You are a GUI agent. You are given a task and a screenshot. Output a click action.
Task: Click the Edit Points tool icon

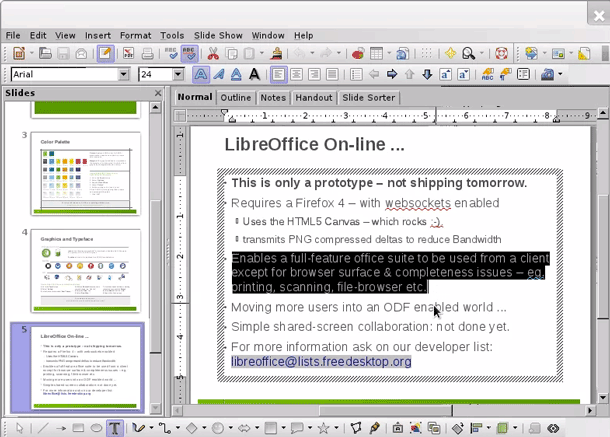coord(356,428)
